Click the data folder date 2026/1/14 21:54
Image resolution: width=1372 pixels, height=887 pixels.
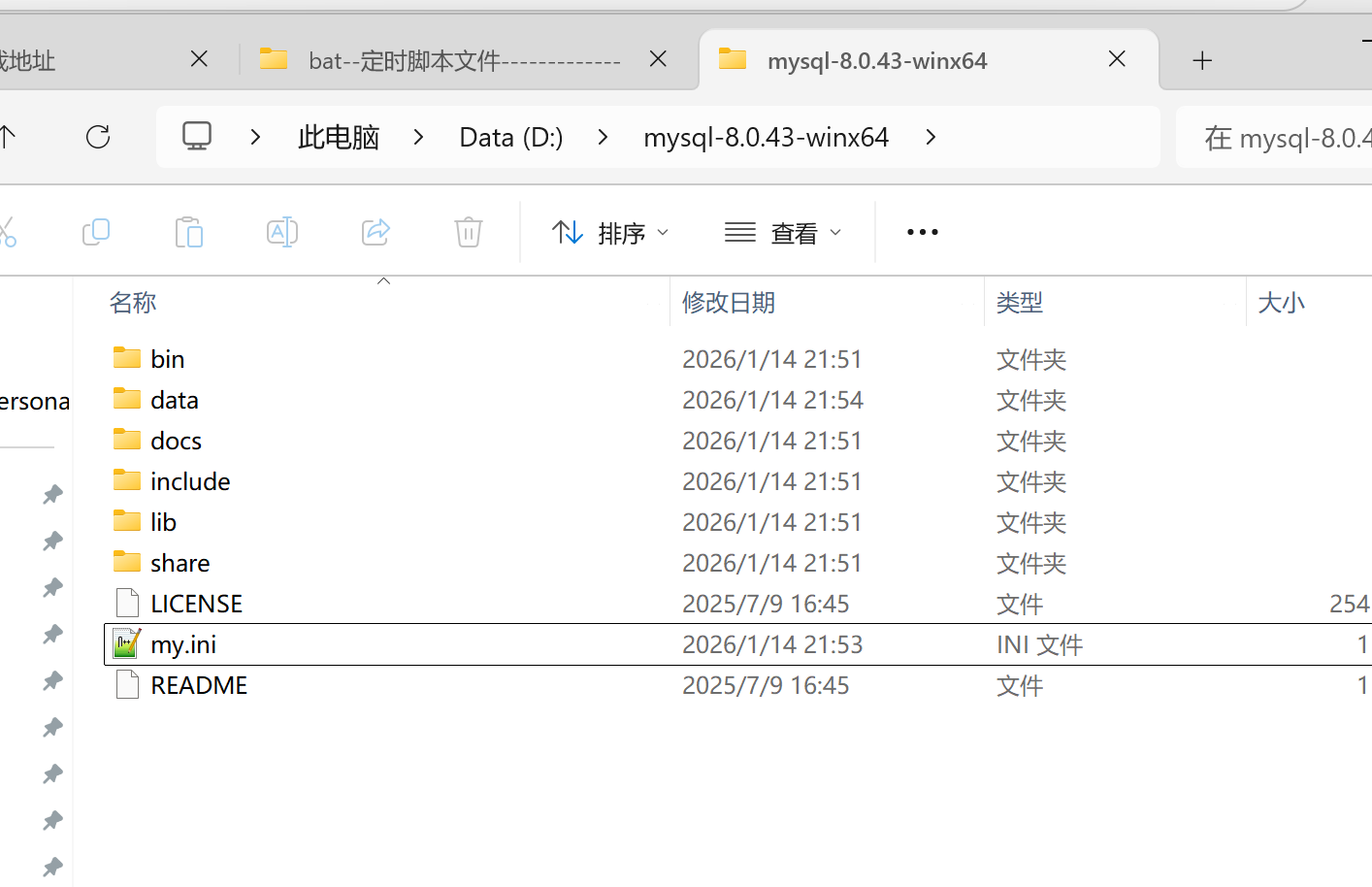(772, 400)
